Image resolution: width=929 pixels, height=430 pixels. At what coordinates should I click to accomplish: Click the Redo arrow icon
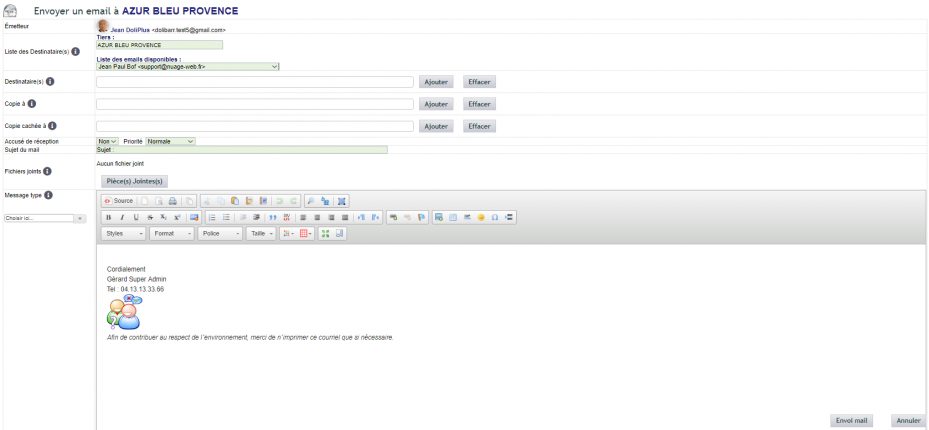click(x=293, y=201)
